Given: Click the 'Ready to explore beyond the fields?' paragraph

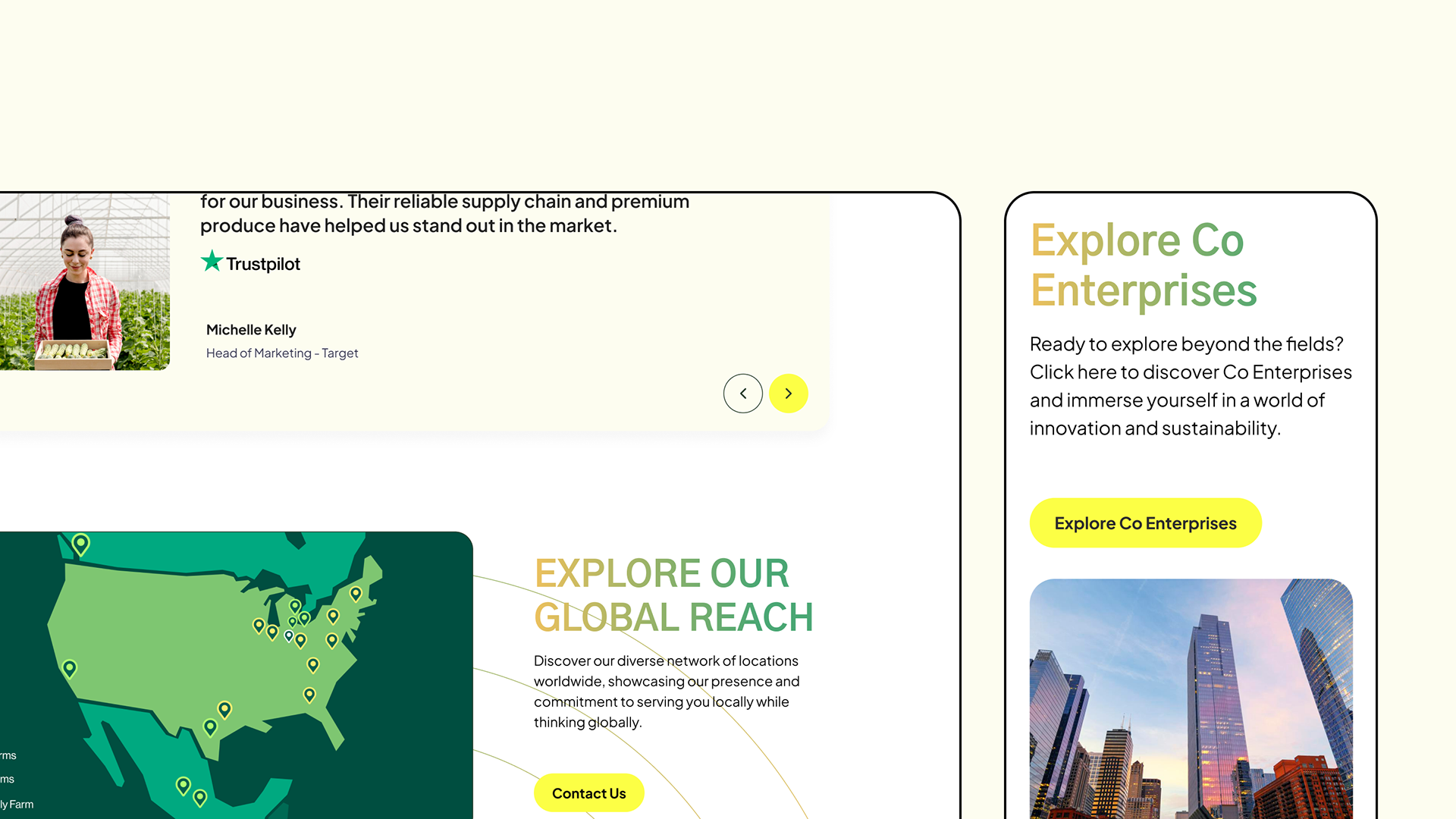Looking at the screenshot, I should [x=1191, y=386].
